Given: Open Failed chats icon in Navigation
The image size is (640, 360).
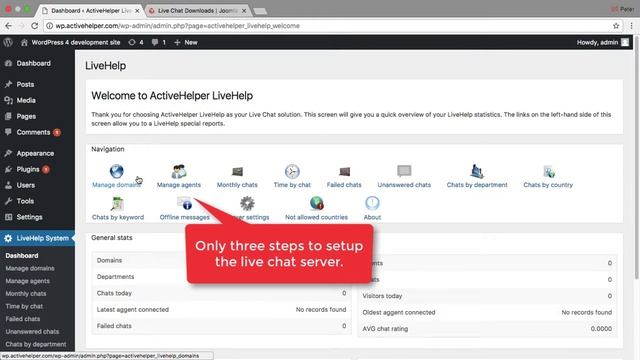Looking at the screenshot, I should pos(344,171).
